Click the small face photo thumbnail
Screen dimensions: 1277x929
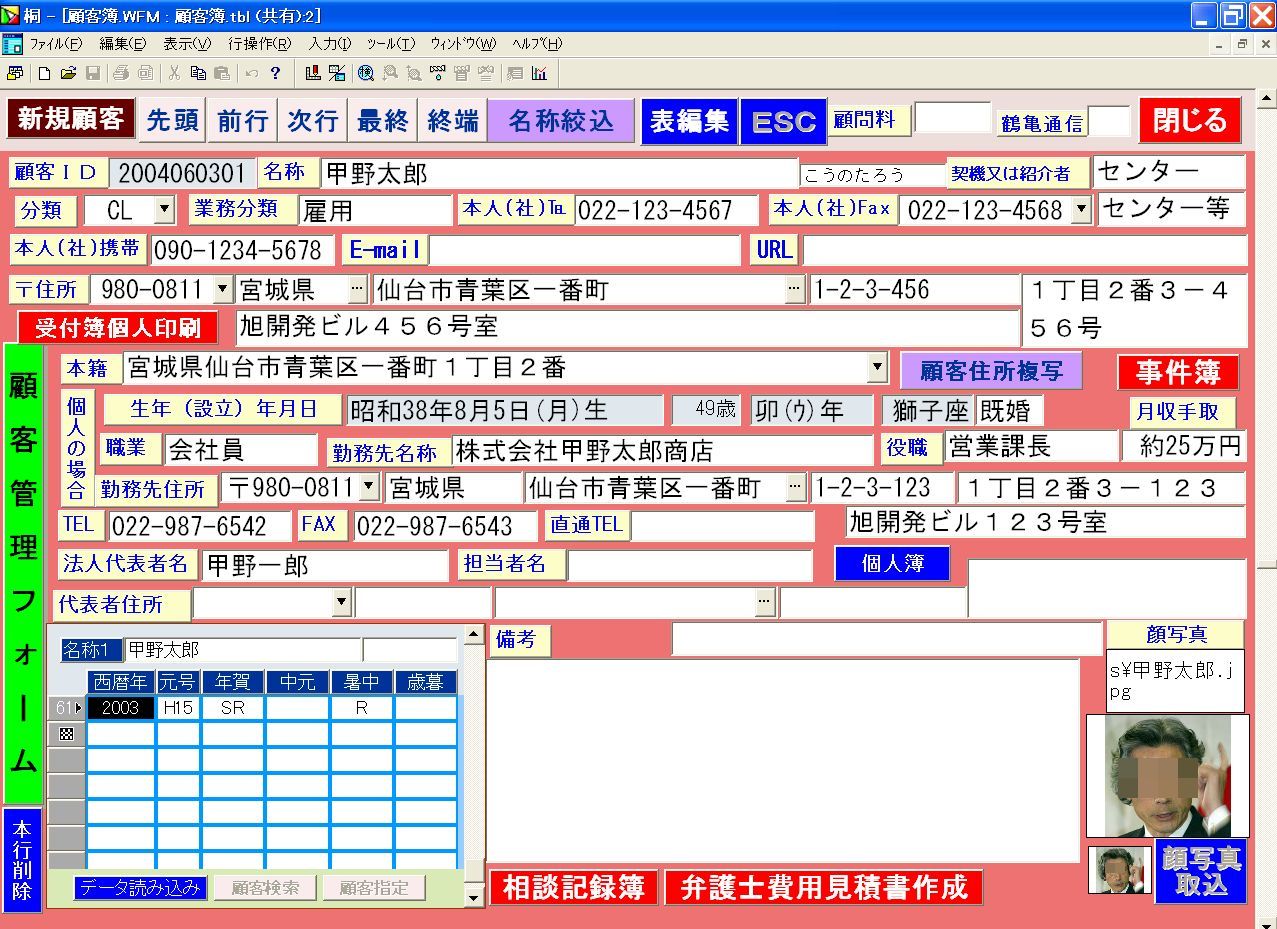pyautogui.click(x=1119, y=869)
